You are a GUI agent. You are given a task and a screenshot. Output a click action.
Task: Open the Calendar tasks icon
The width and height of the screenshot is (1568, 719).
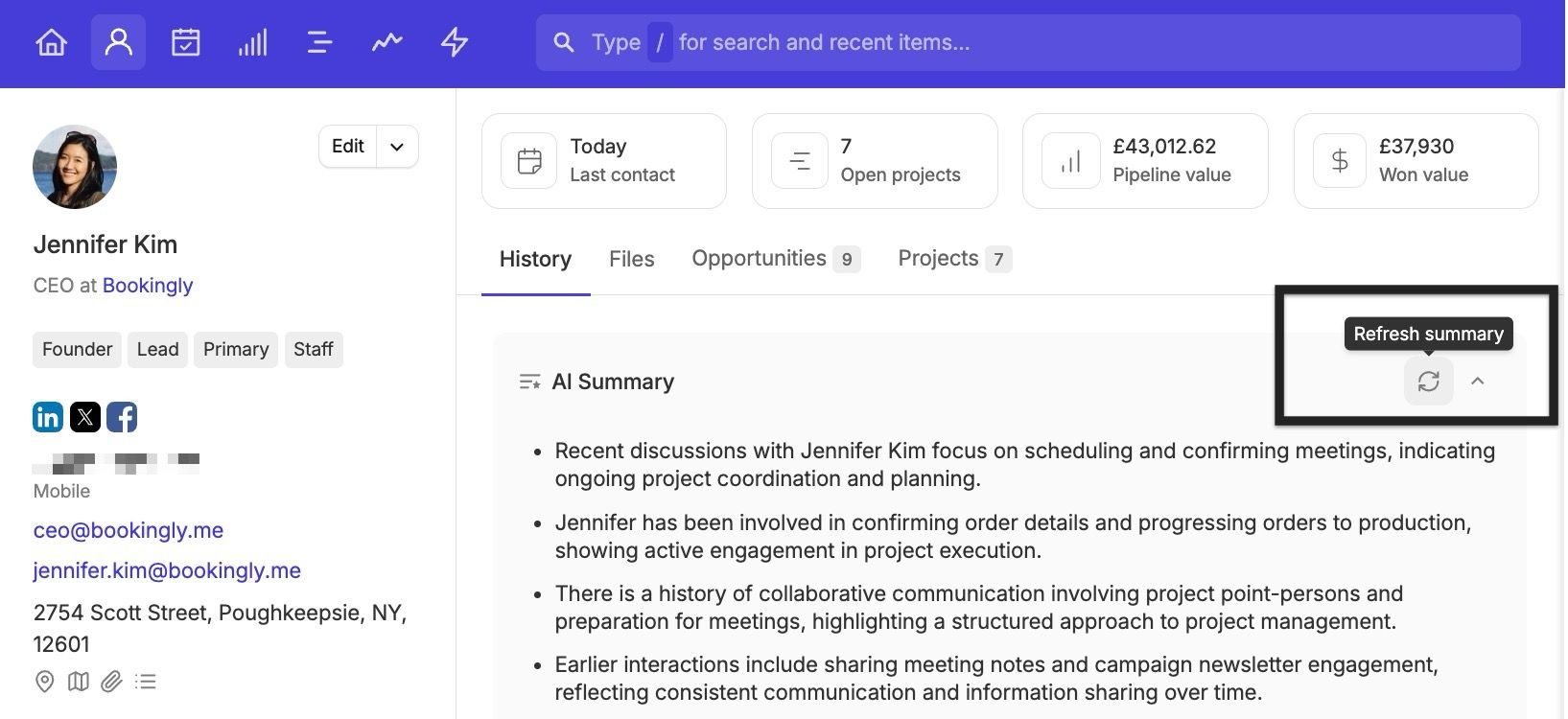click(x=185, y=42)
